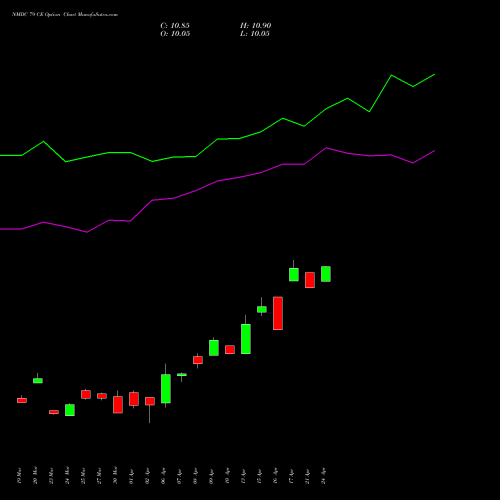Click the green candlestick above 20 Mar
Screen dimensions: 500x500
pyautogui.click(x=38, y=380)
